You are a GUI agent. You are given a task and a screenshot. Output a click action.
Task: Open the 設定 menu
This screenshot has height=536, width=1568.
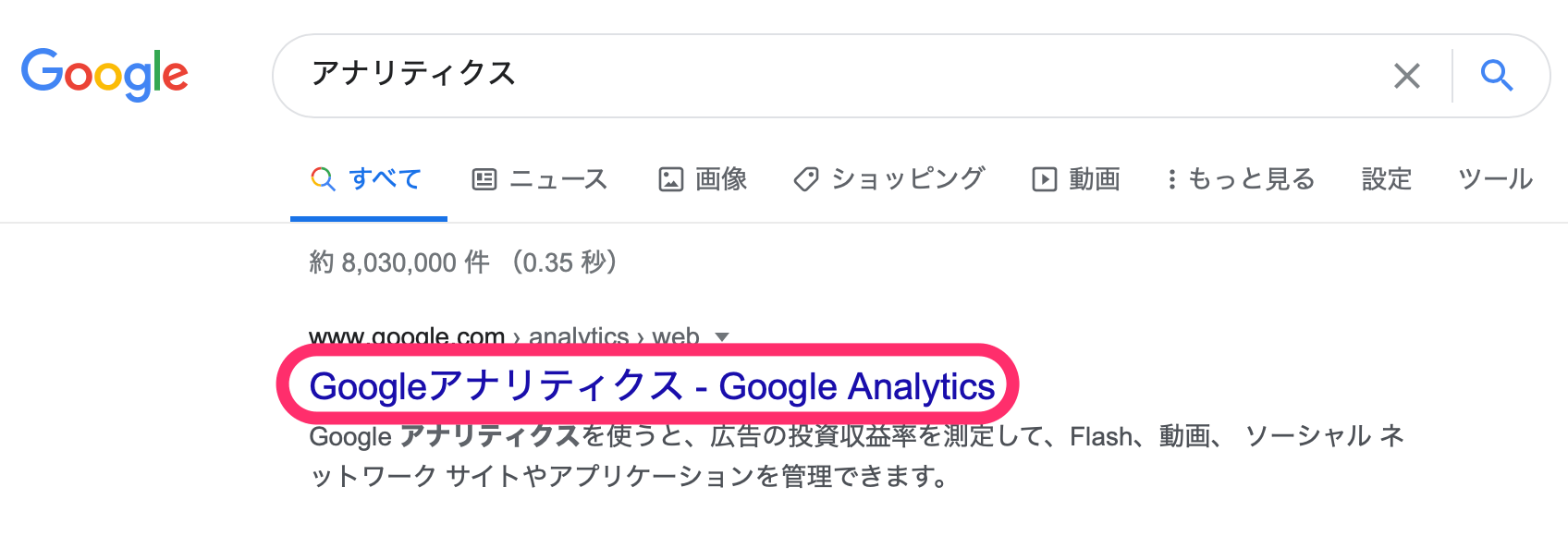coord(1386,179)
